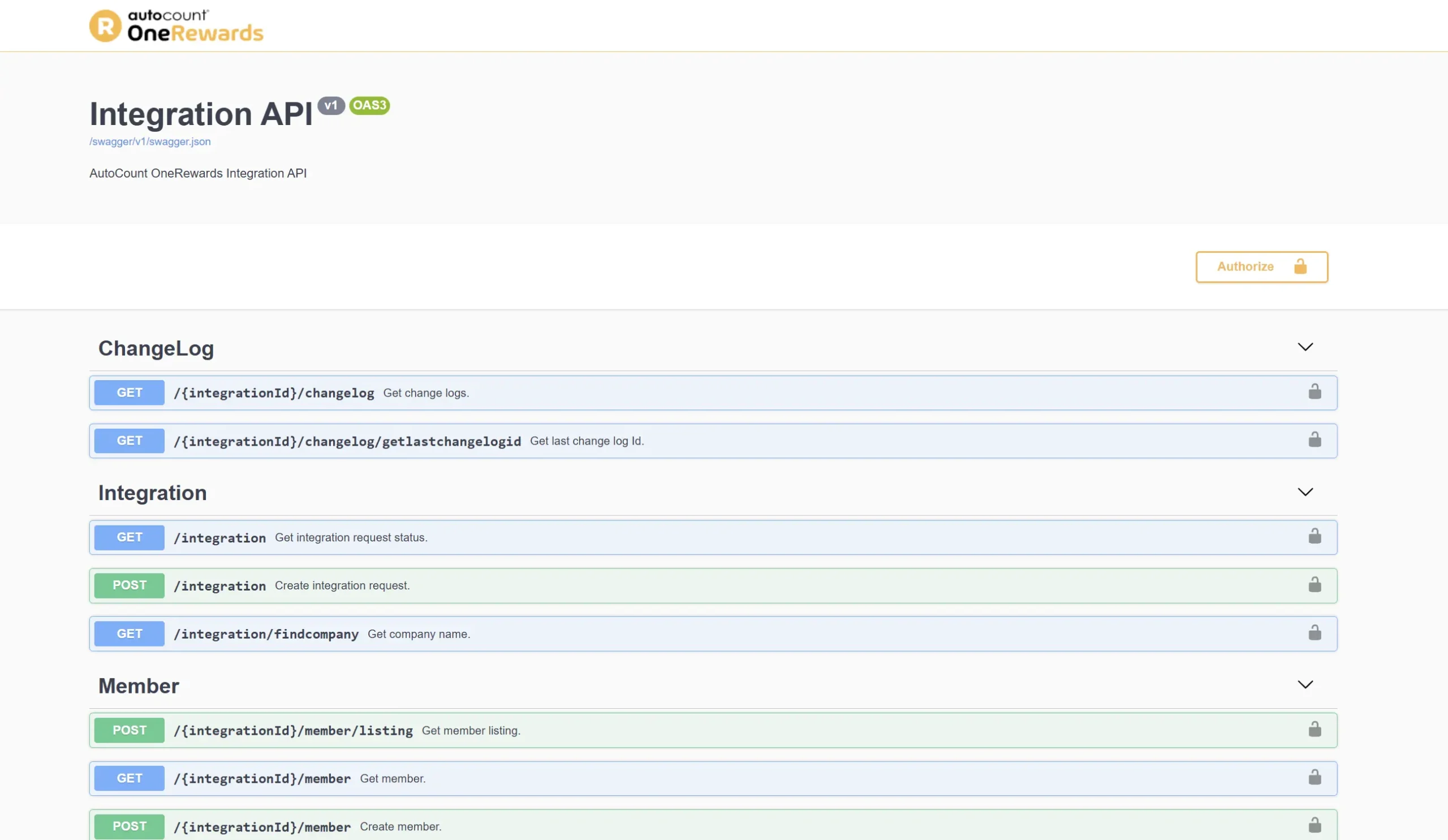Click 'Get member listing.' description
1448x840 pixels.
(x=471, y=730)
